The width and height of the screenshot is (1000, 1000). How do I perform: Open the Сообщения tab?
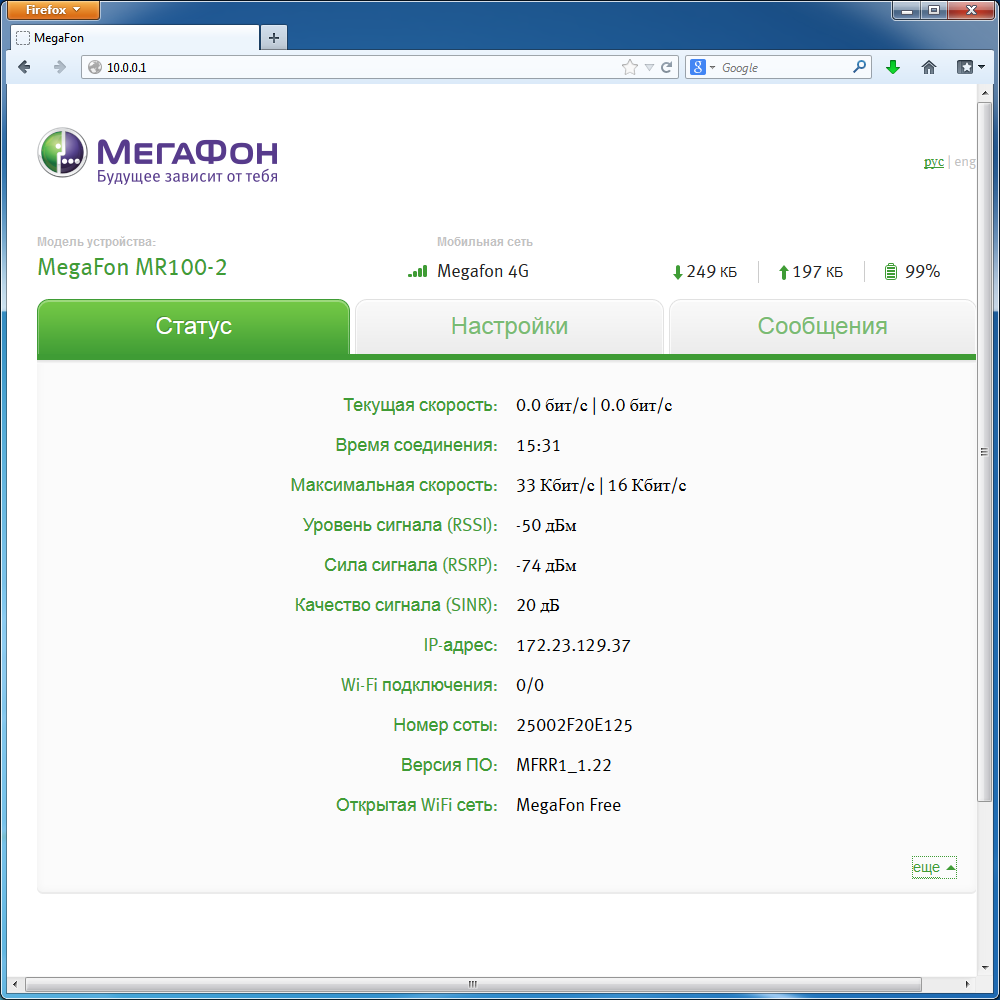point(822,326)
